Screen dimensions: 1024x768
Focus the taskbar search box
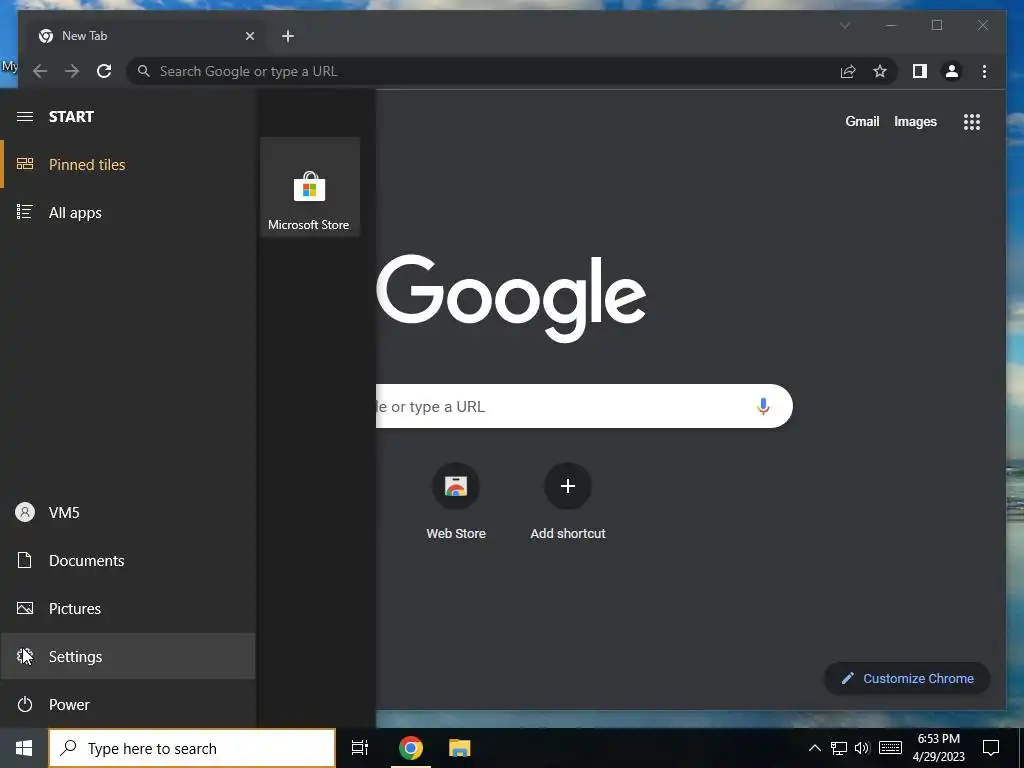pos(192,748)
